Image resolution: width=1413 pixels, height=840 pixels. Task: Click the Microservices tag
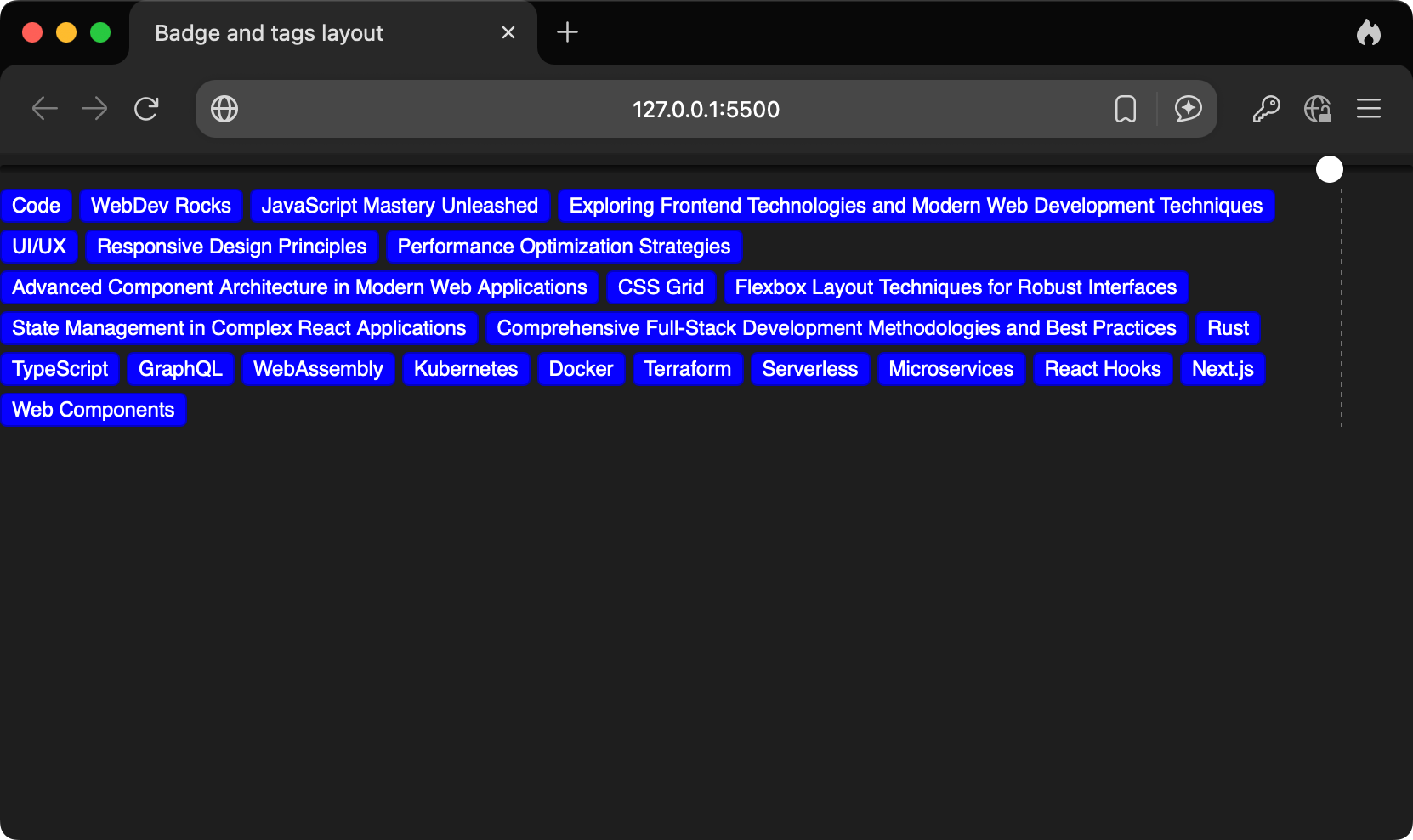pos(951,369)
